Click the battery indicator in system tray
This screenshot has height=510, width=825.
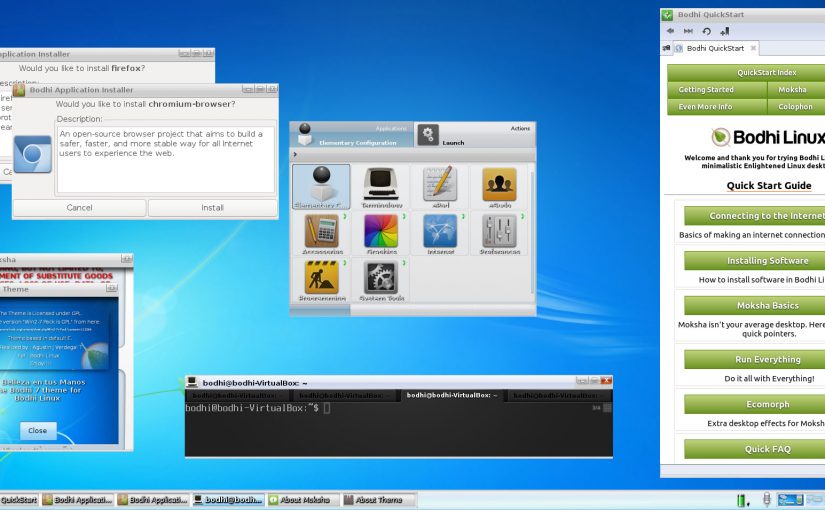742,500
